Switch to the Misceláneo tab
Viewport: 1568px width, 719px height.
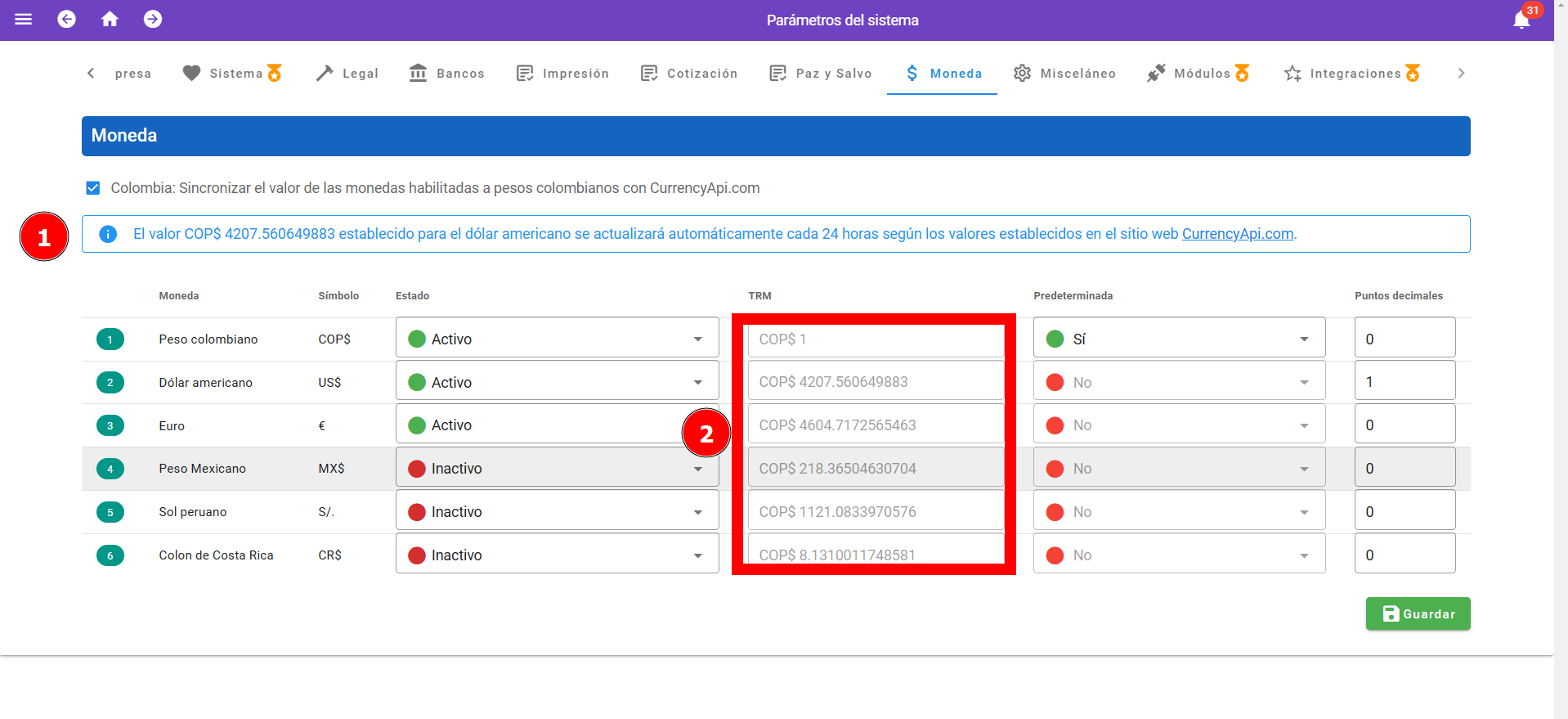pyautogui.click(x=1064, y=74)
